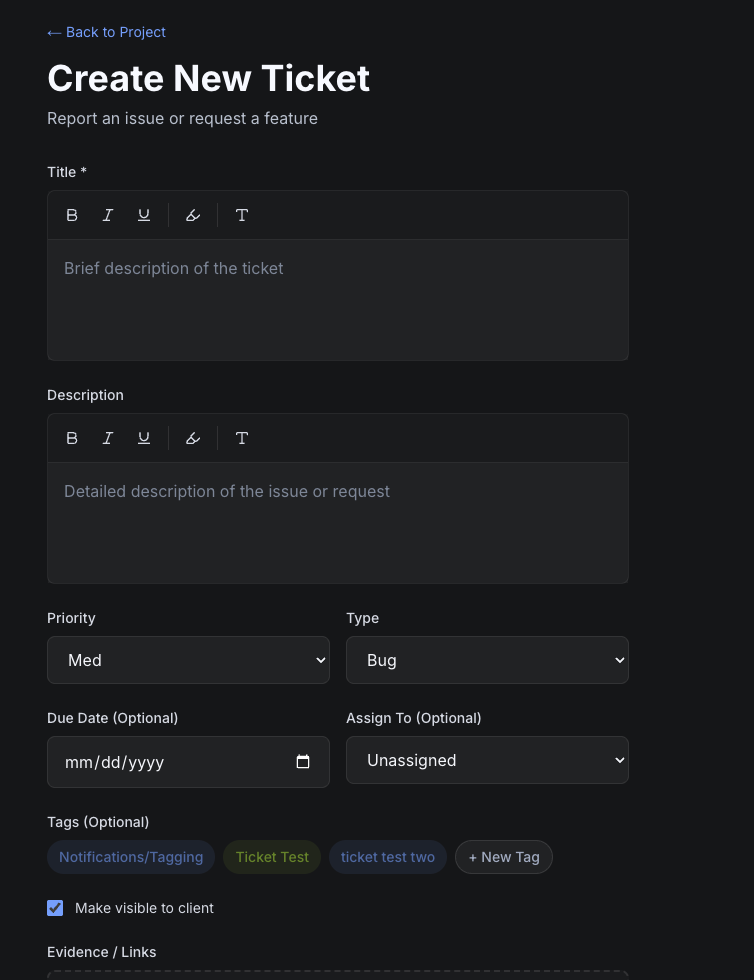The height and width of the screenshot is (980, 754).
Task: Click the Make visible to client label
Action: coord(144,908)
